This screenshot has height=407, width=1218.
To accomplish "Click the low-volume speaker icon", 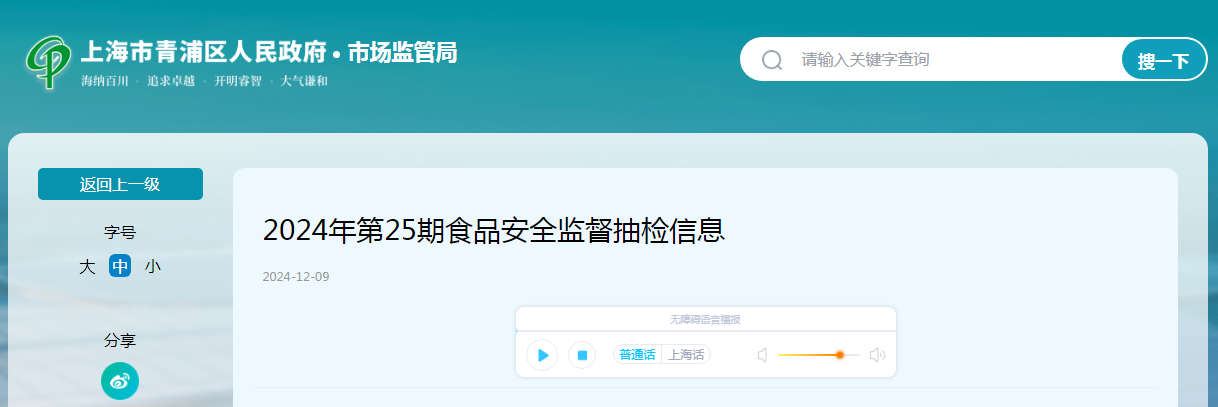I will pyautogui.click(x=762, y=355).
